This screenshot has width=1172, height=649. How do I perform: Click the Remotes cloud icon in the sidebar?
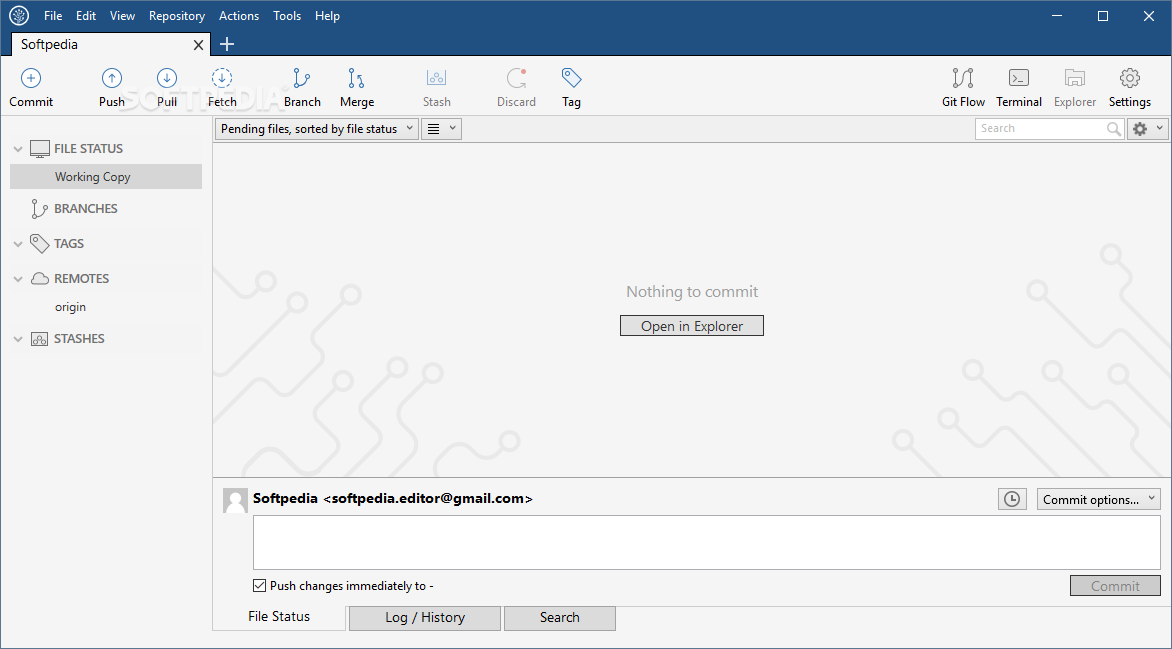[x=40, y=278]
